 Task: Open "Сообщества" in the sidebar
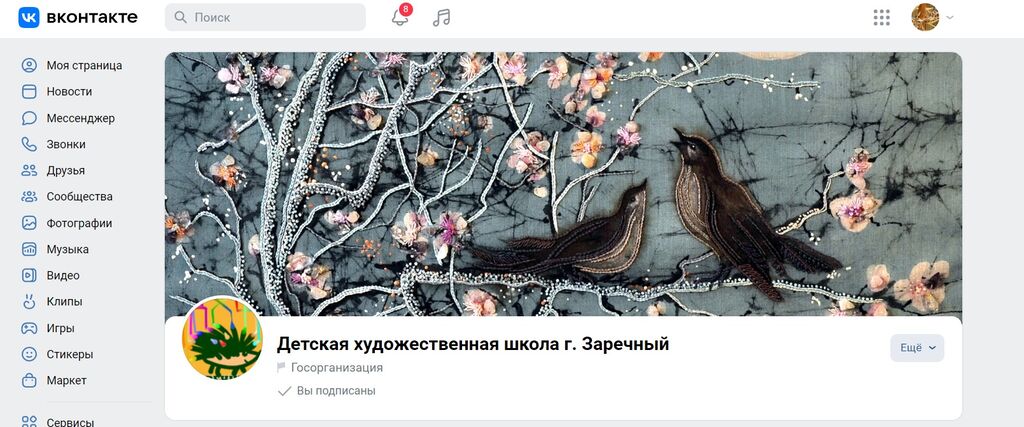(80, 197)
